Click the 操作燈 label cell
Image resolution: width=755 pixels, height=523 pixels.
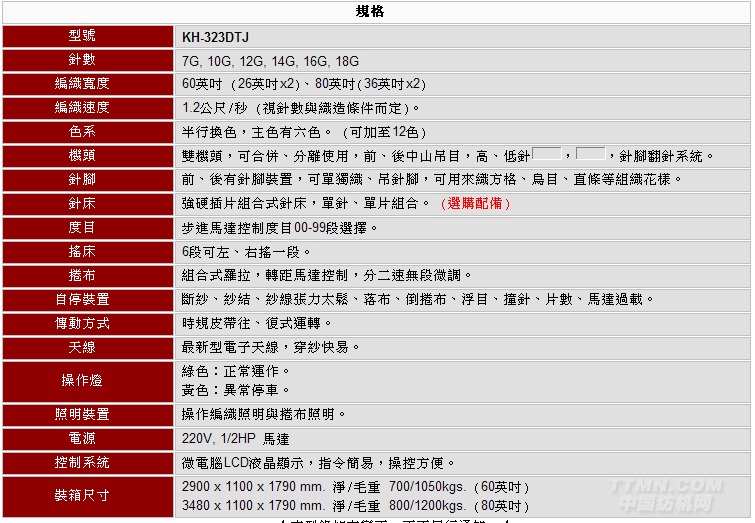click(x=89, y=381)
